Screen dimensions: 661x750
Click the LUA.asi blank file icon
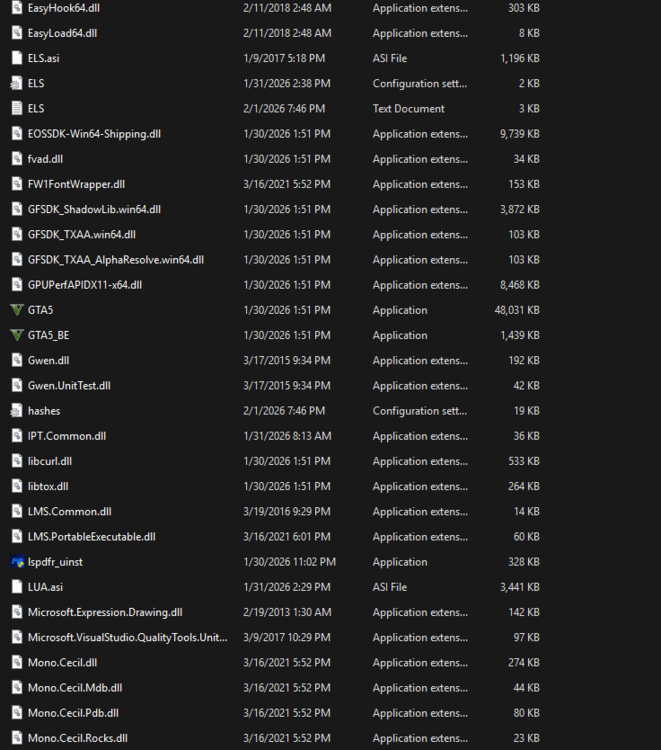(x=17, y=587)
